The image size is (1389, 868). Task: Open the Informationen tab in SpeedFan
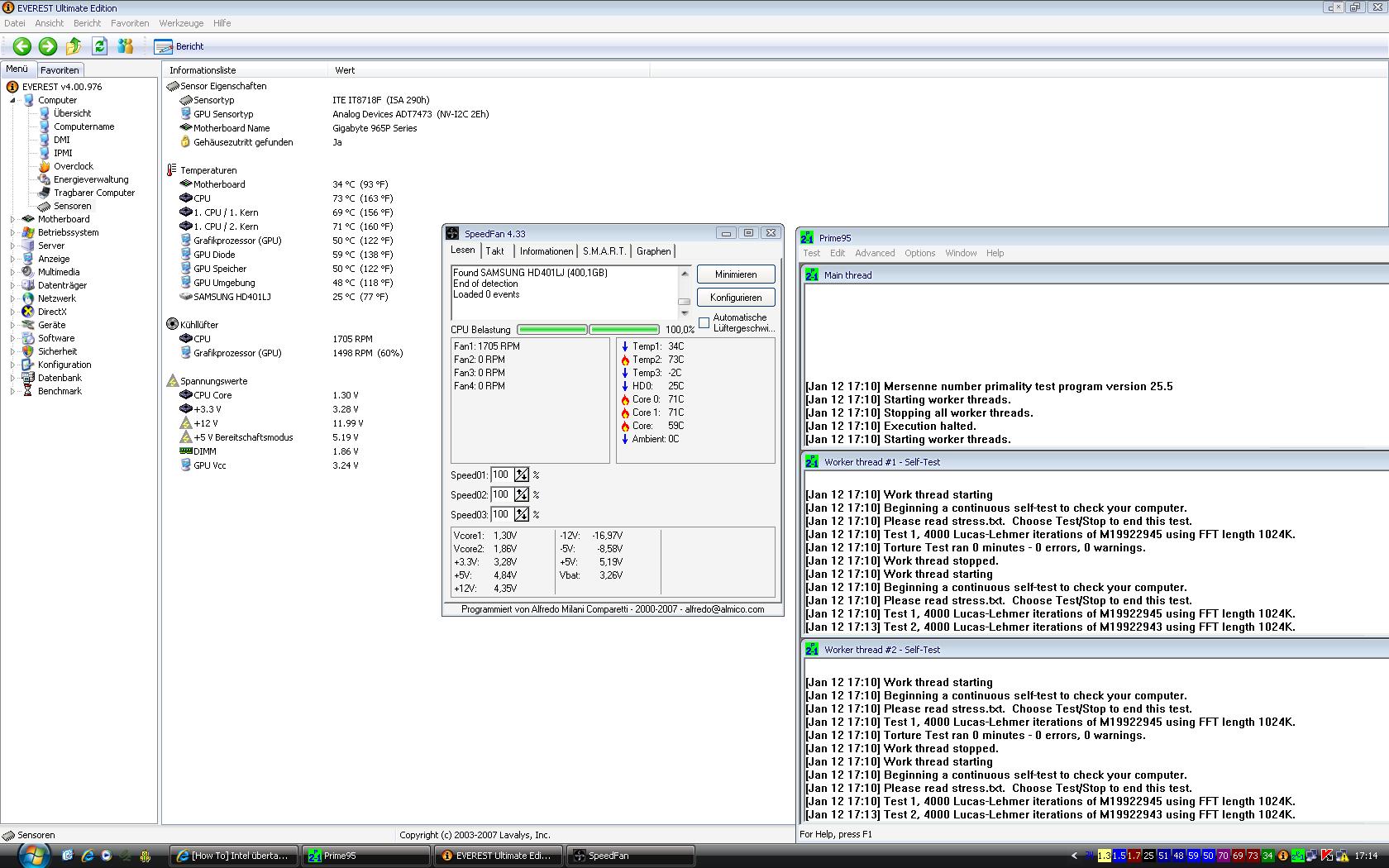(x=547, y=251)
